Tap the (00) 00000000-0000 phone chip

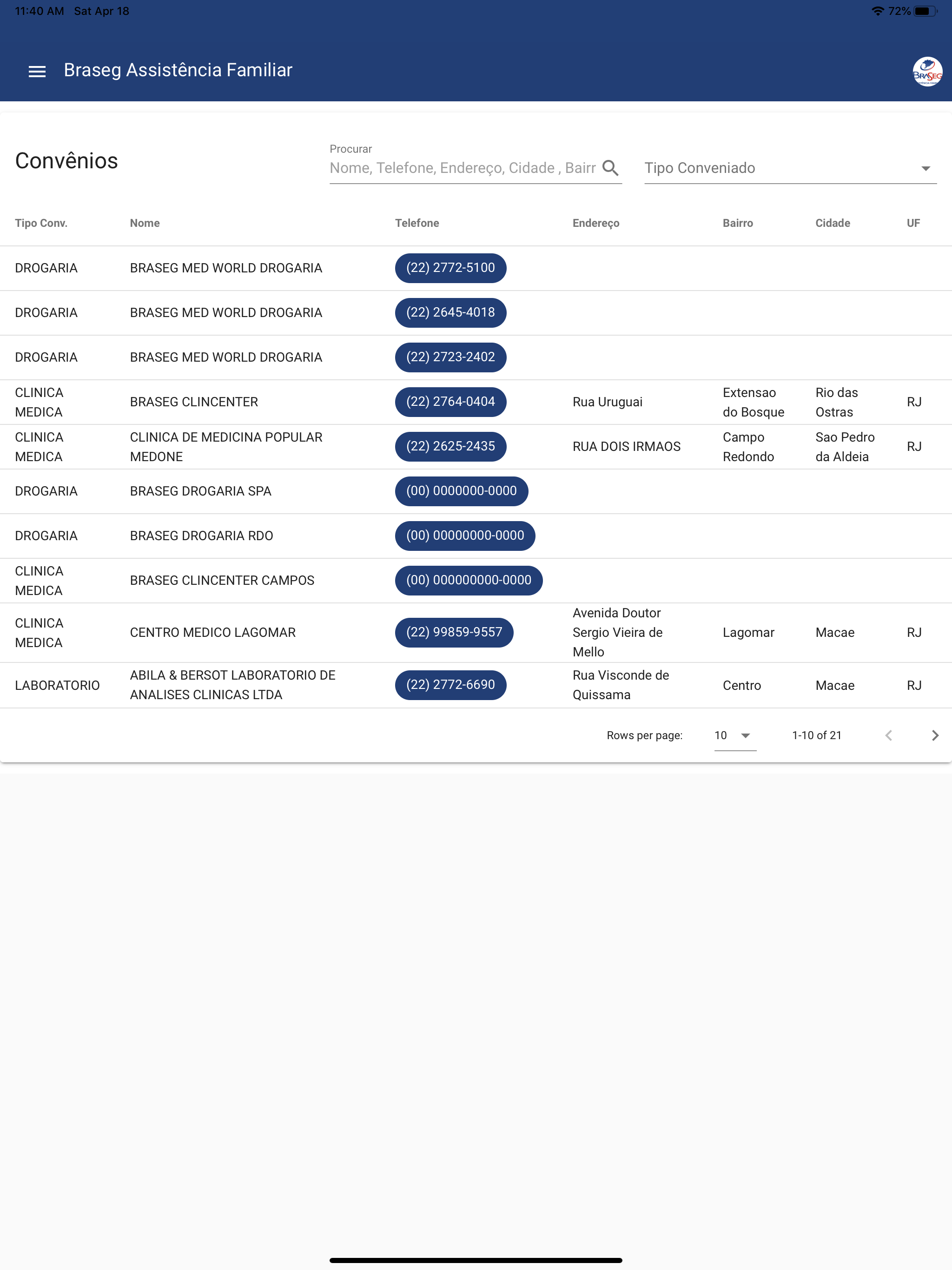(x=465, y=536)
